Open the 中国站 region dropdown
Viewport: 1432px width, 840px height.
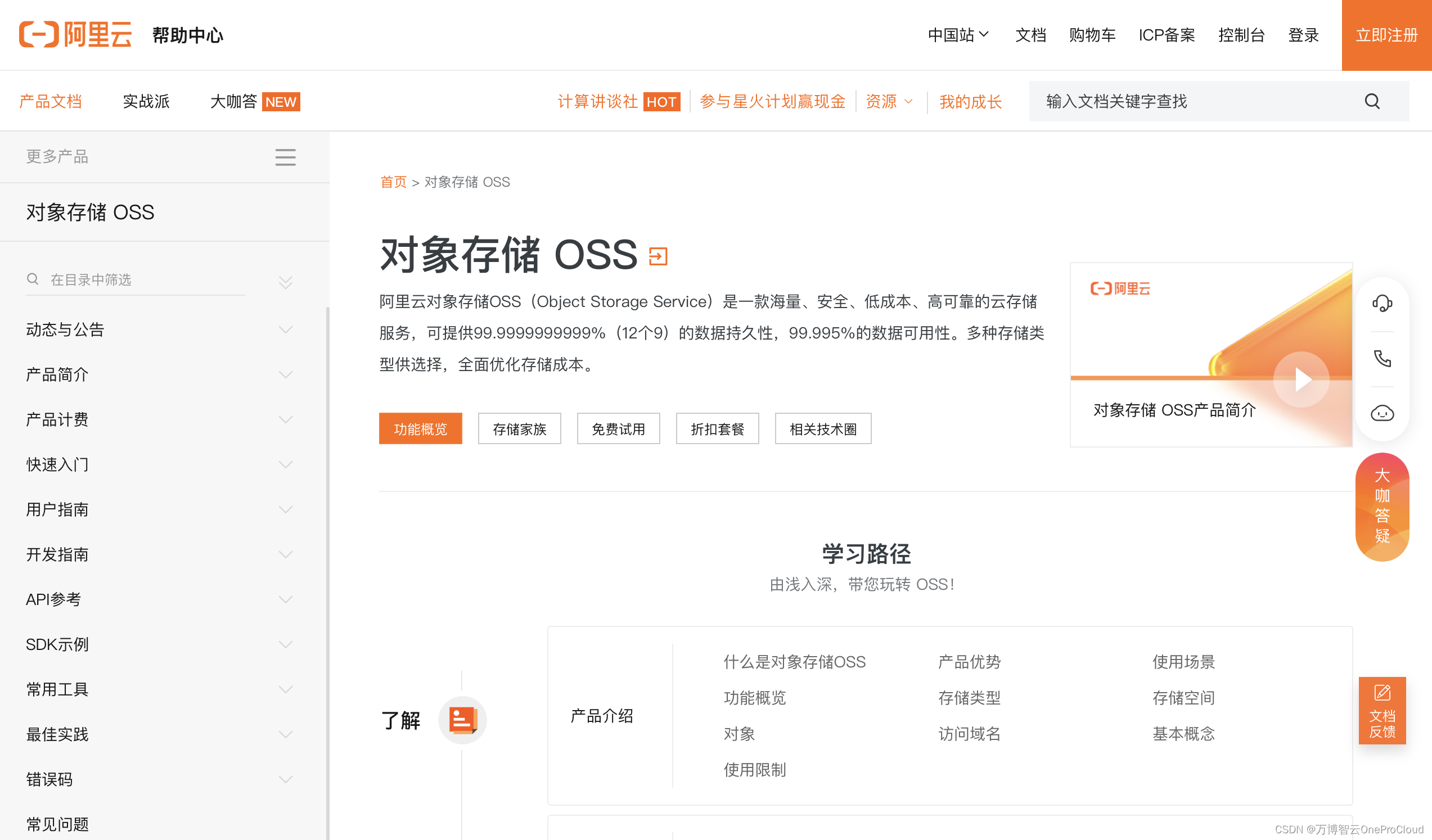(x=958, y=35)
